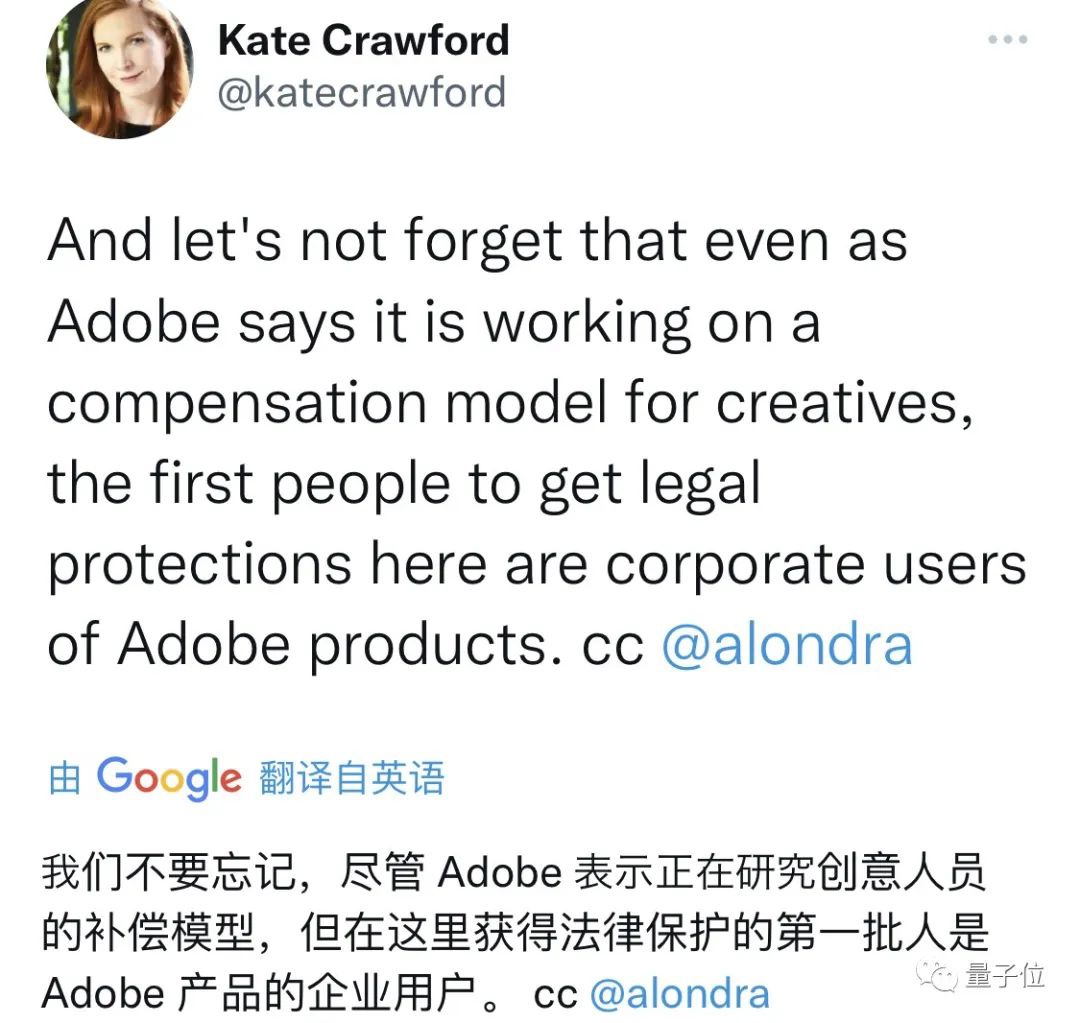Click the 翻译自英语 translation label
The image size is (1080, 1023).
(352, 778)
